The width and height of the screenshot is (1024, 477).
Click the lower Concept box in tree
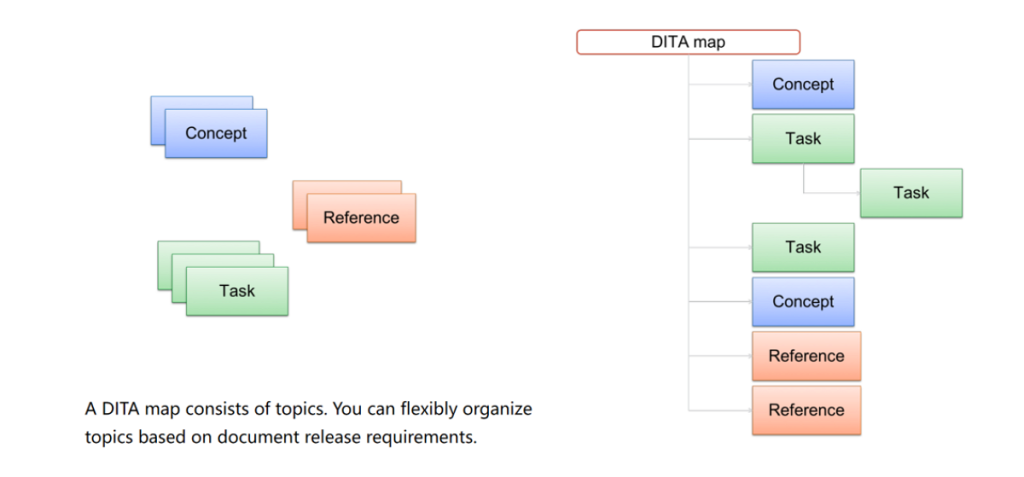tap(803, 301)
